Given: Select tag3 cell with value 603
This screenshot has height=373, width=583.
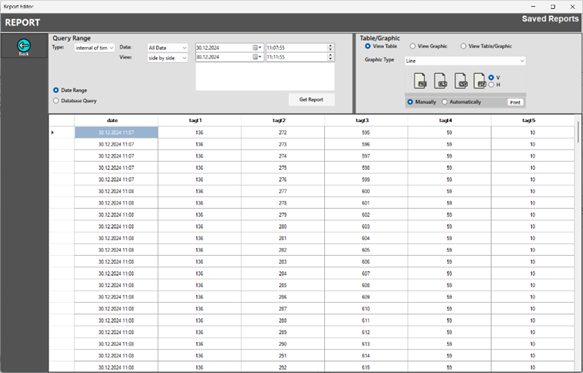Looking at the screenshot, I should pyautogui.click(x=366, y=226).
